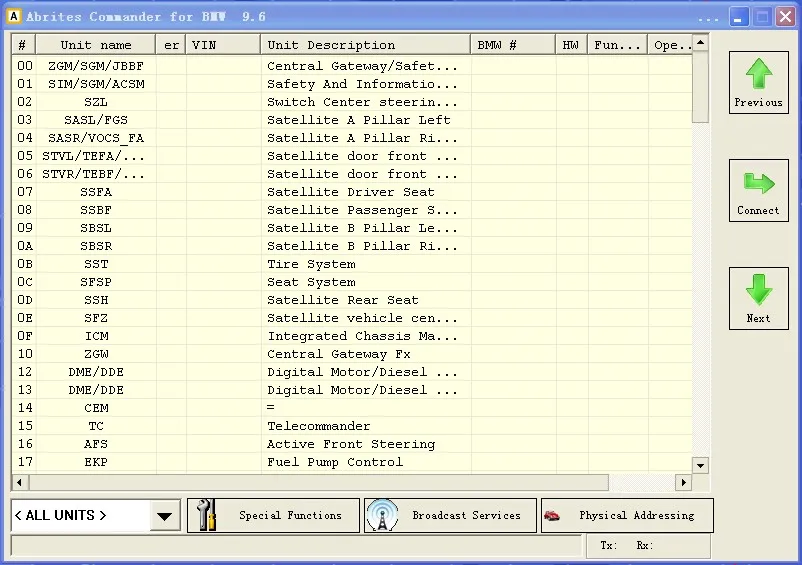Select the SFZ unit row
Image resolution: width=802 pixels, height=565 pixels.
tap(352, 318)
